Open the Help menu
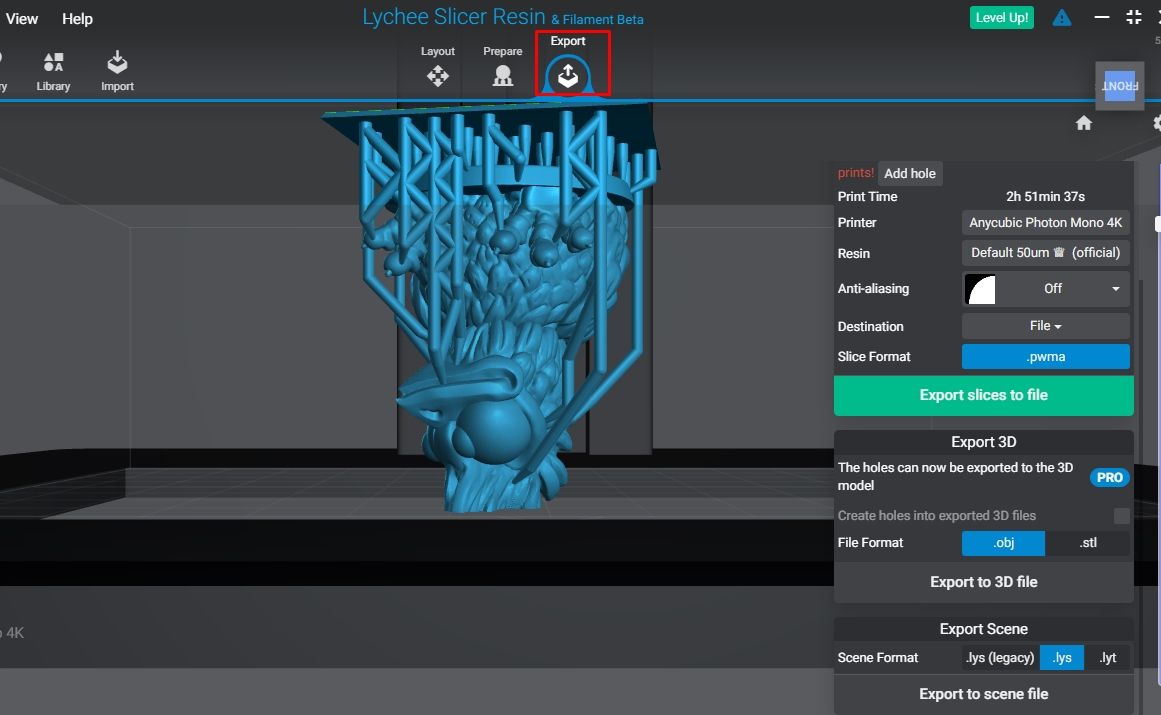 [x=77, y=19]
